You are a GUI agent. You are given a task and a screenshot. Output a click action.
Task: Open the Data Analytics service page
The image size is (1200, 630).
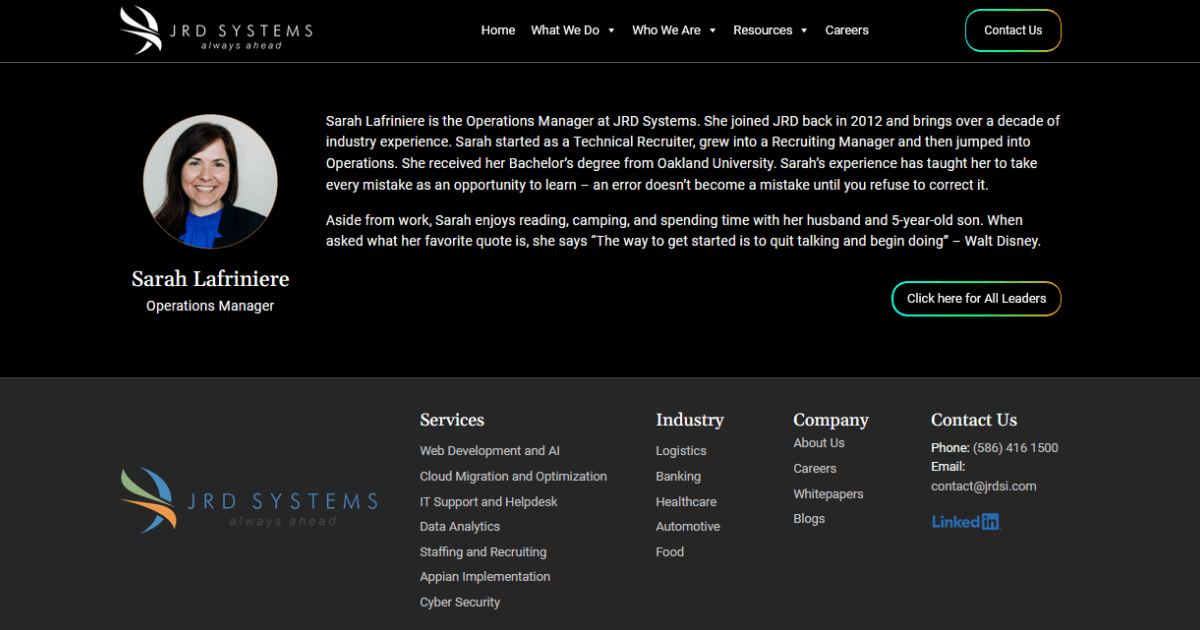pyautogui.click(x=460, y=526)
